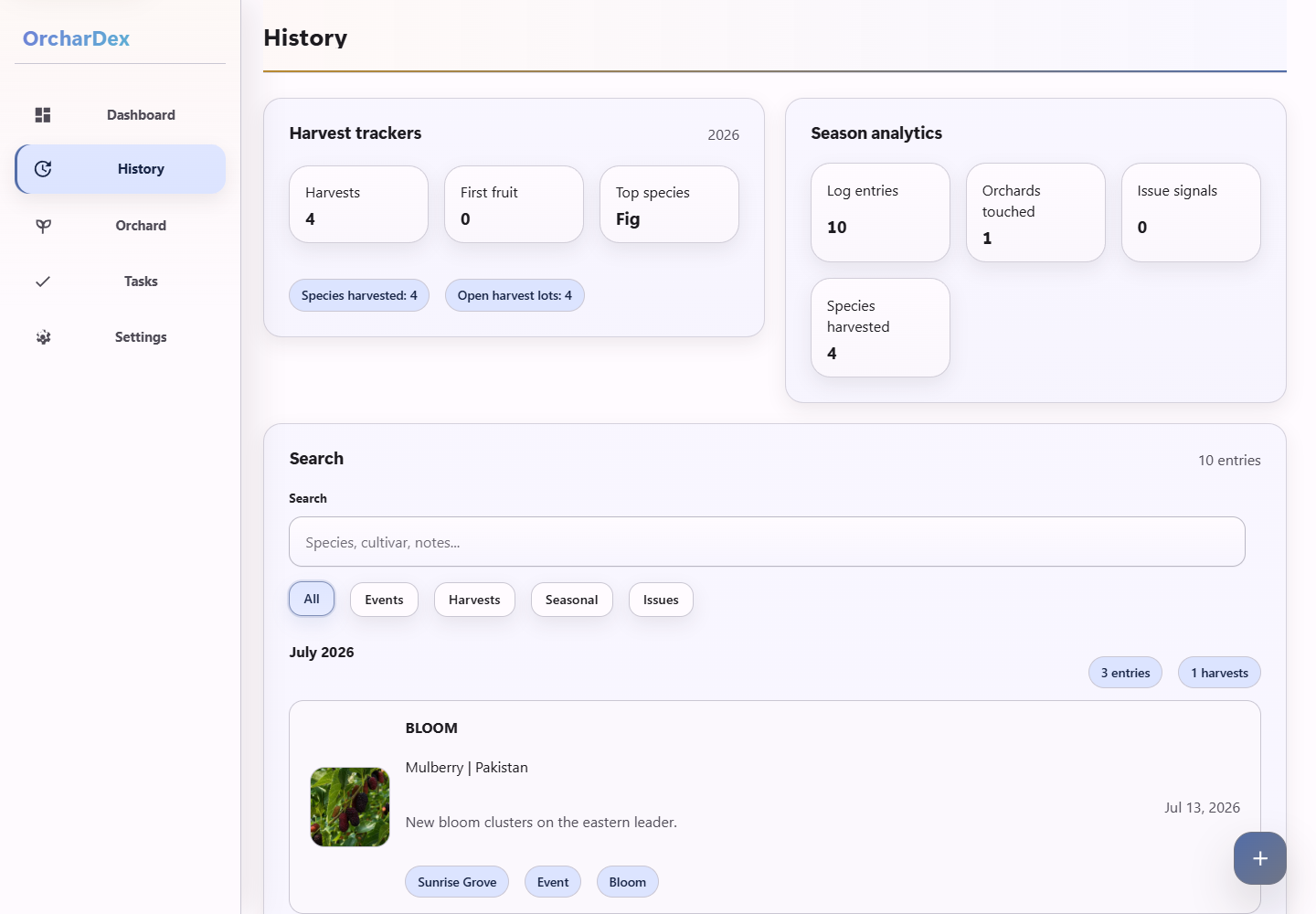The image size is (1316, 914).
Task: Filter entries by Seasonal
Action: click(x=571, y=600)
